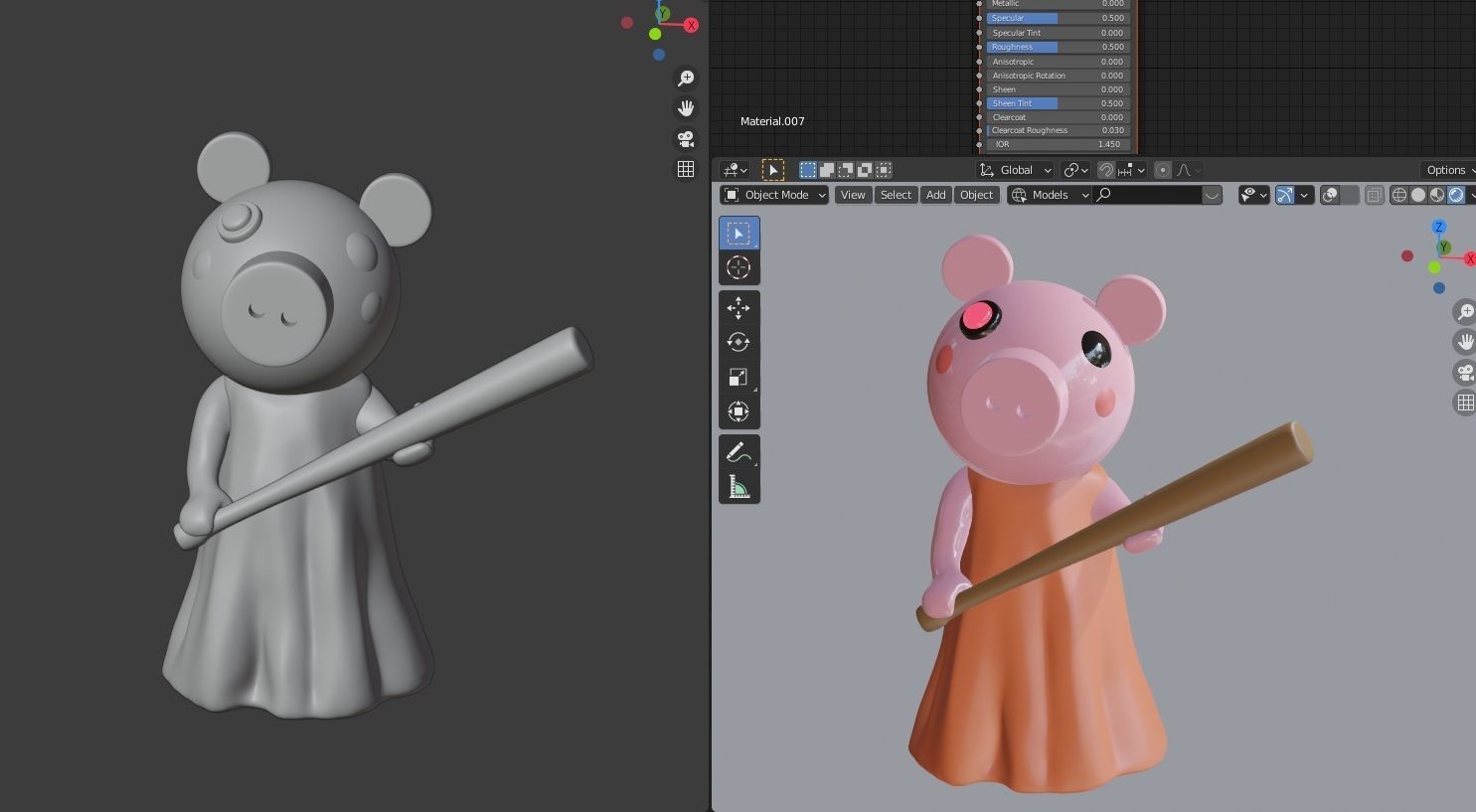Click the Anisotropic Rotation field
The width and height of the screenshot is (1476, 812).
click(1058, 76)
